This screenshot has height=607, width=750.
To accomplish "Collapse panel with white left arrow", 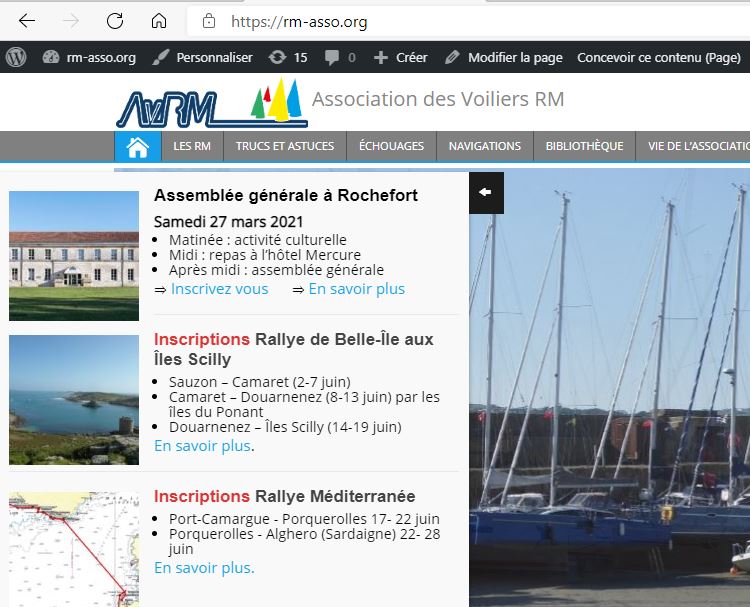I will [486, 192].
